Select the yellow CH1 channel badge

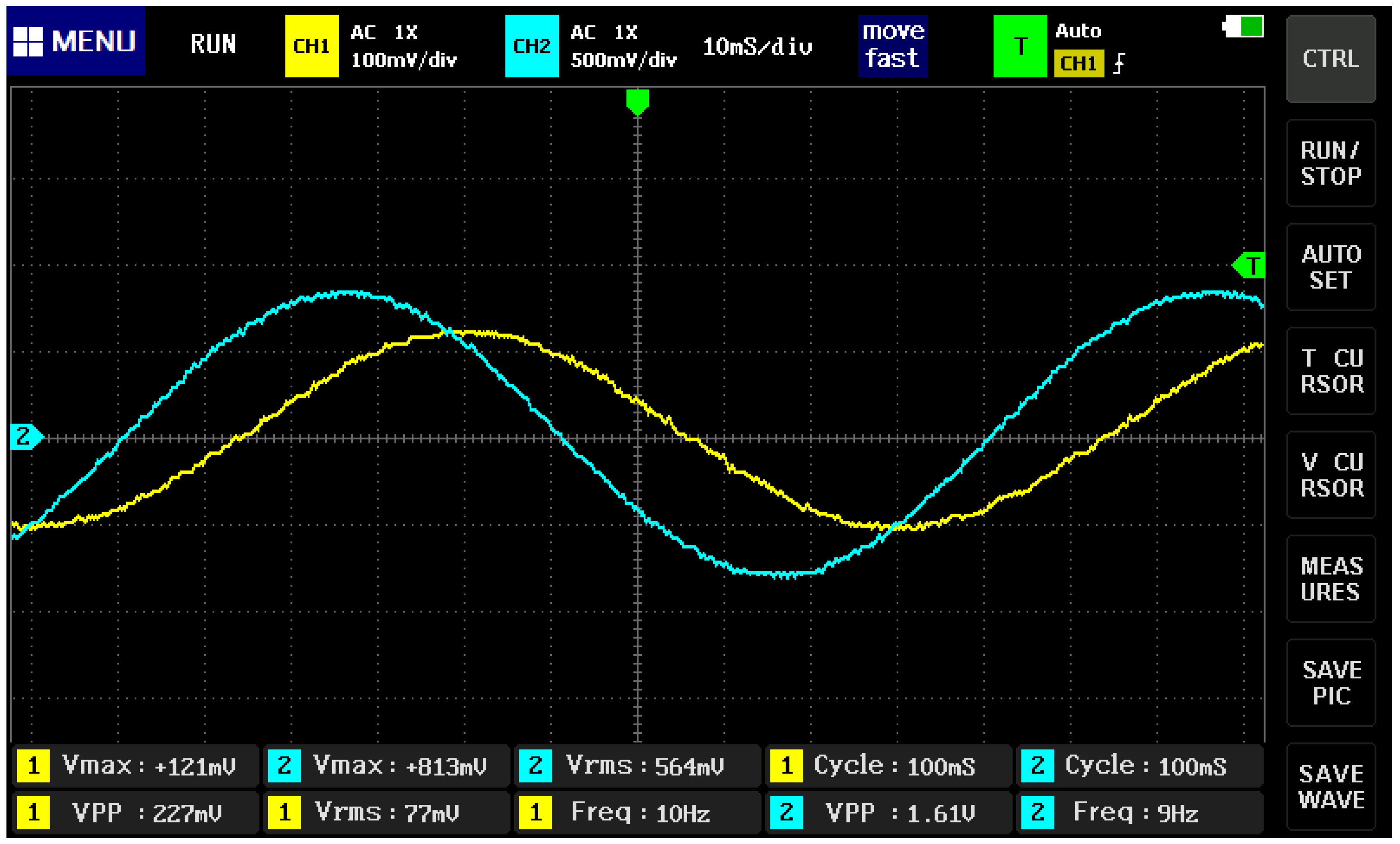click(x=311, y=46)
